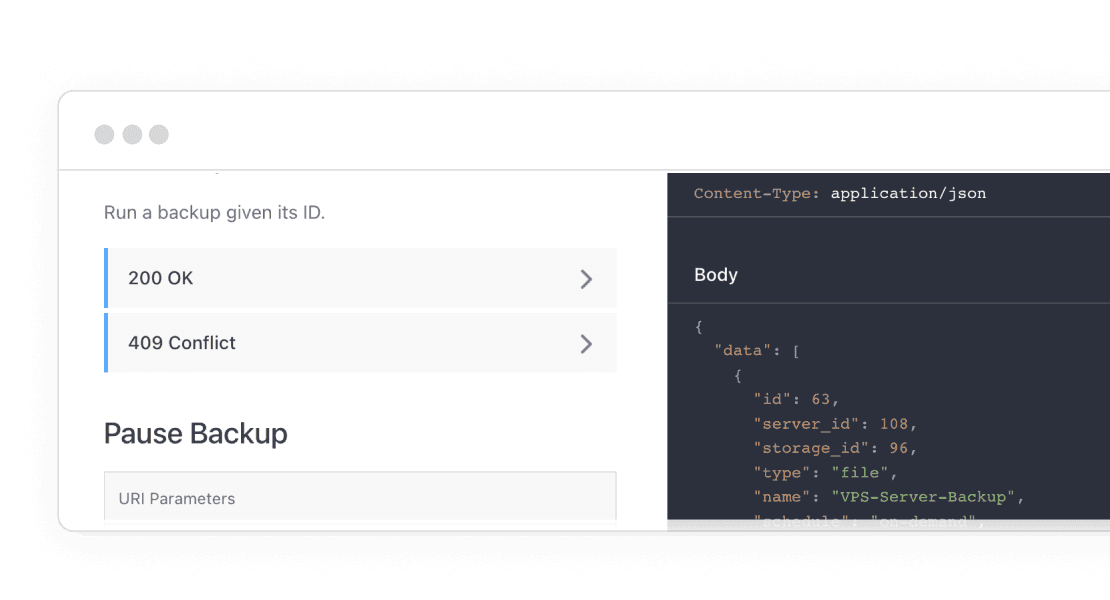Expand the 409 Conflict response label
The image size is (1110, 600).
pyautogui.click(x=182, y=343)
